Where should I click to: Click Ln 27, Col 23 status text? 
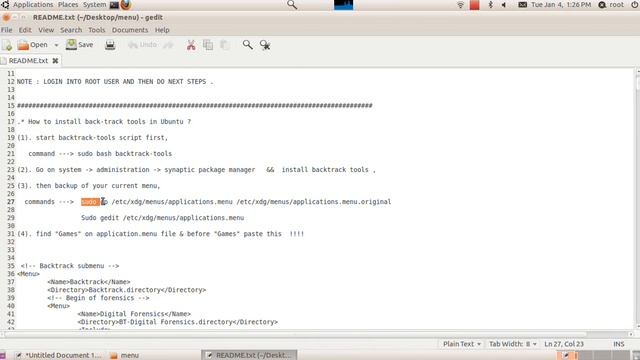[x=564, y=344]
